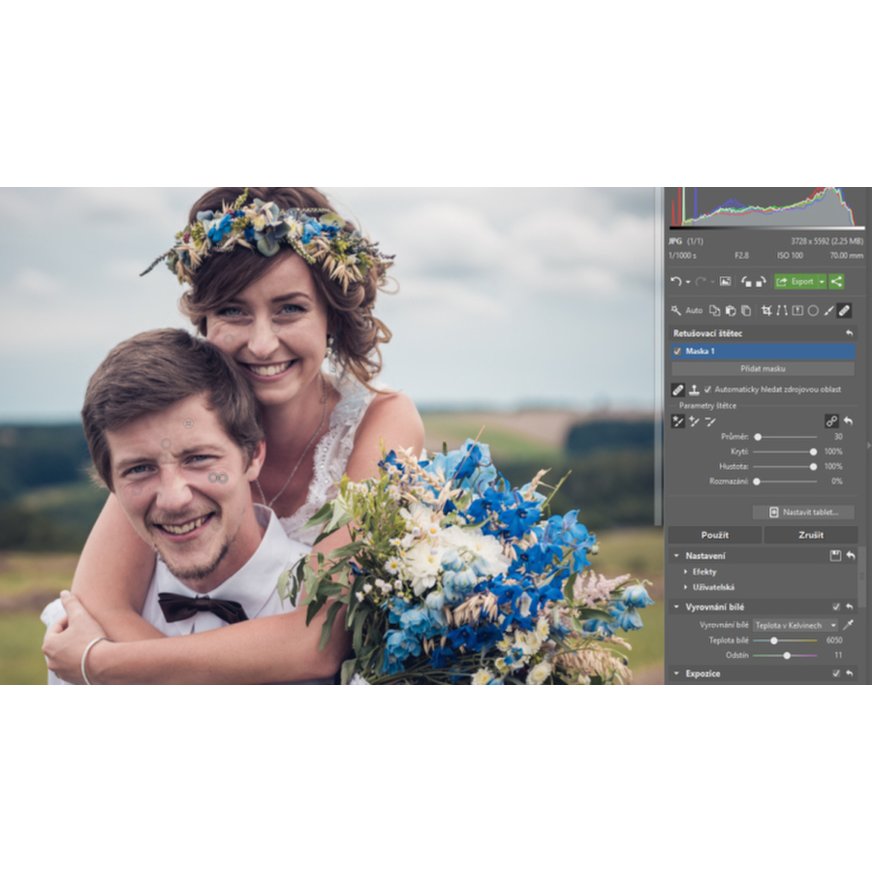Click the save preset icon in Nastavení

coord(835,555)
